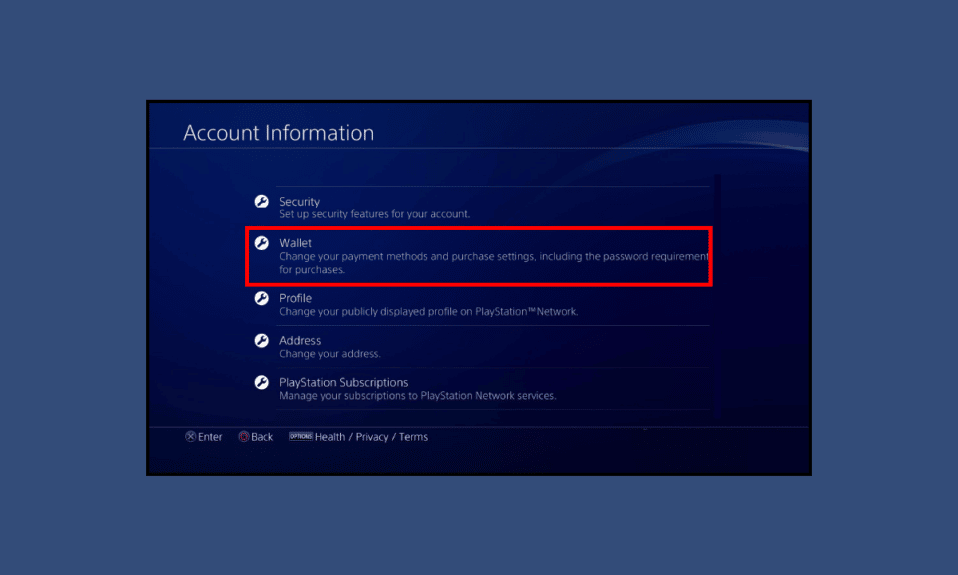Click the wrench icon beside Address
This screenshot has width=958, height=575.
coord(261,340)
